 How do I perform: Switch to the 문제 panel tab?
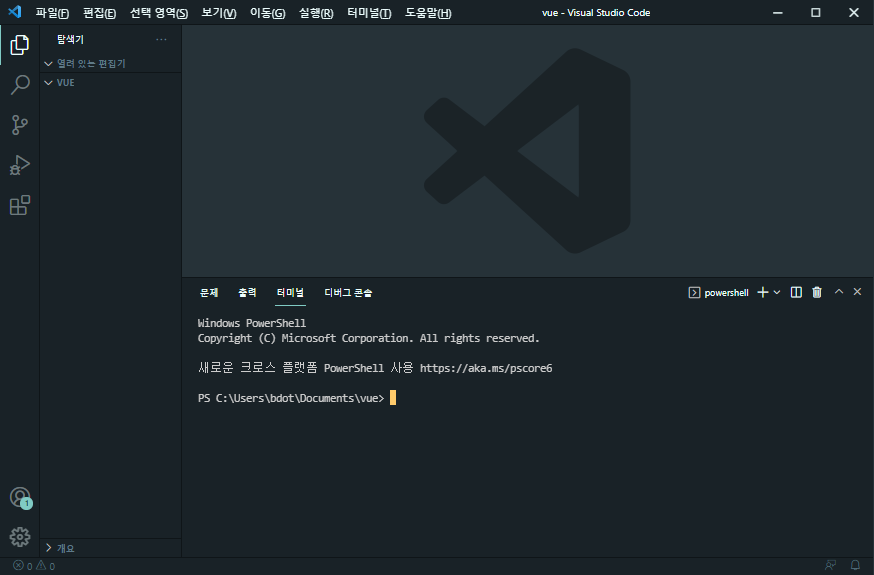[x=209, y=293]
